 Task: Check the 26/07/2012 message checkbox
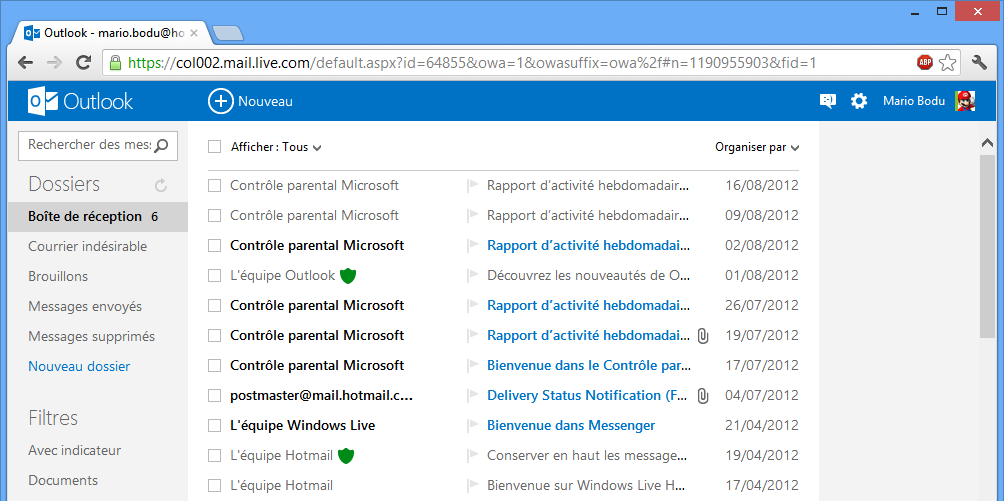tap(215, 306)
